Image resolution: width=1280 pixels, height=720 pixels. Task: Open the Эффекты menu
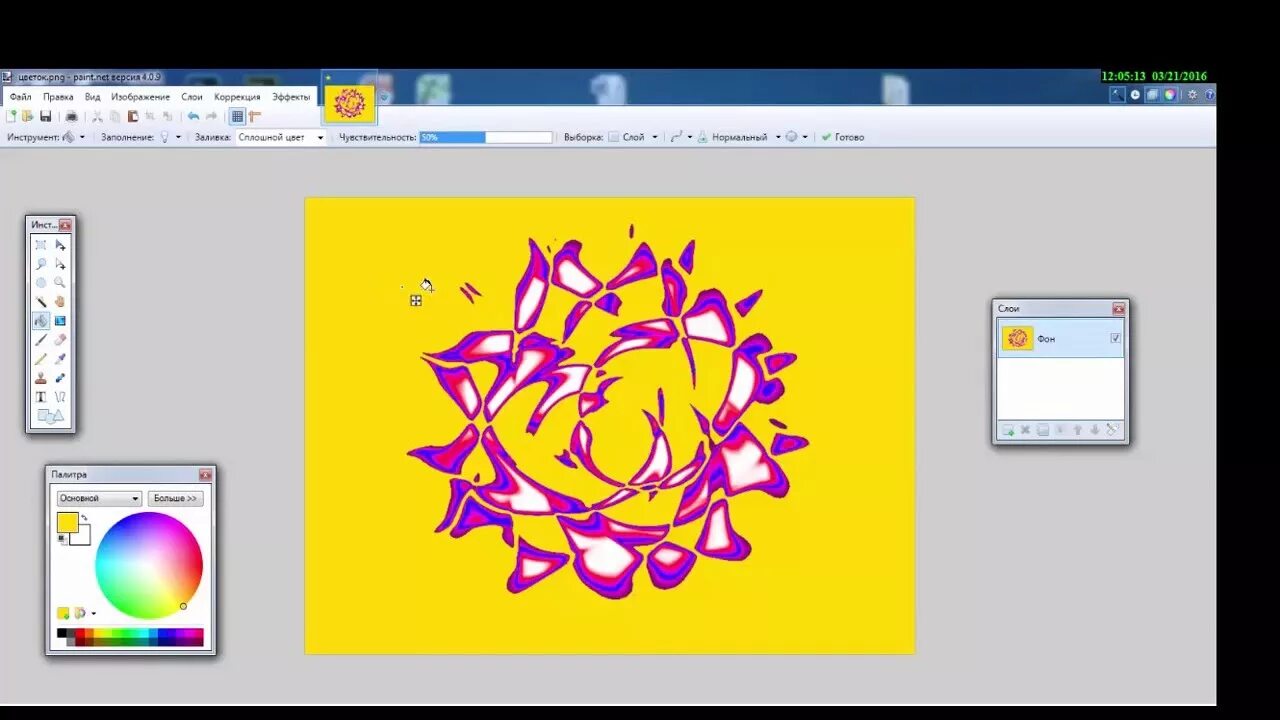[291, 97]
